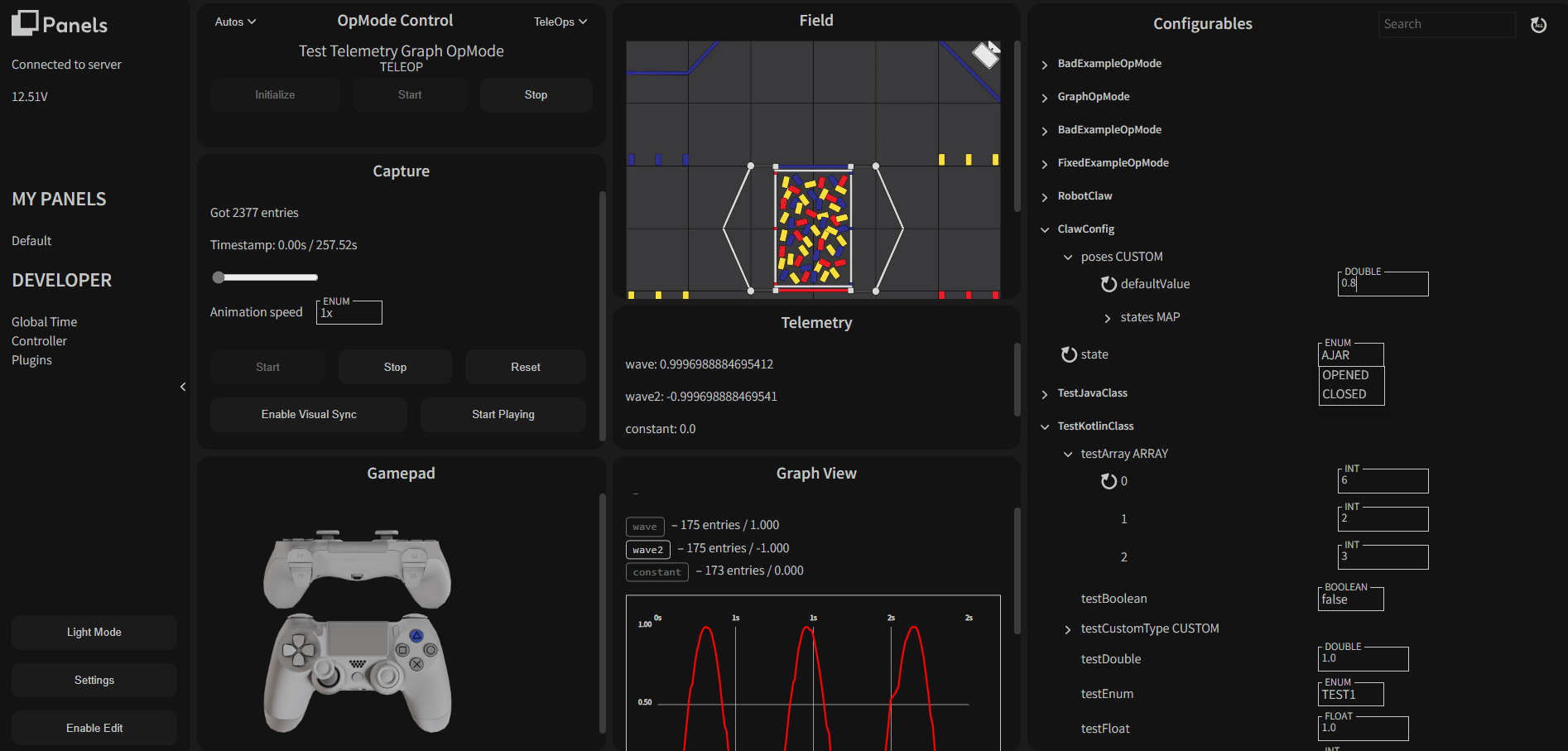1568x751 pixels.
Task: Reset testArray index 0 with its icon
Action: pos(1109,481)
